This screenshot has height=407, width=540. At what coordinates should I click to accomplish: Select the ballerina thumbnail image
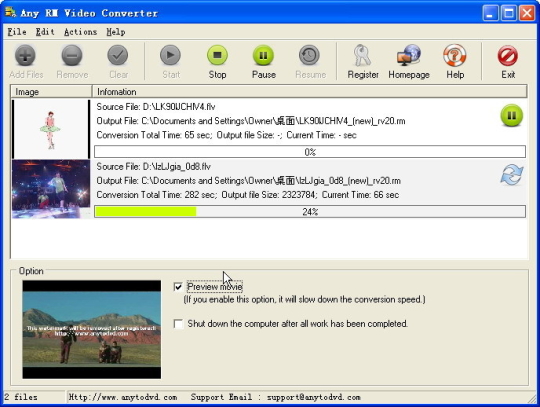51,129
